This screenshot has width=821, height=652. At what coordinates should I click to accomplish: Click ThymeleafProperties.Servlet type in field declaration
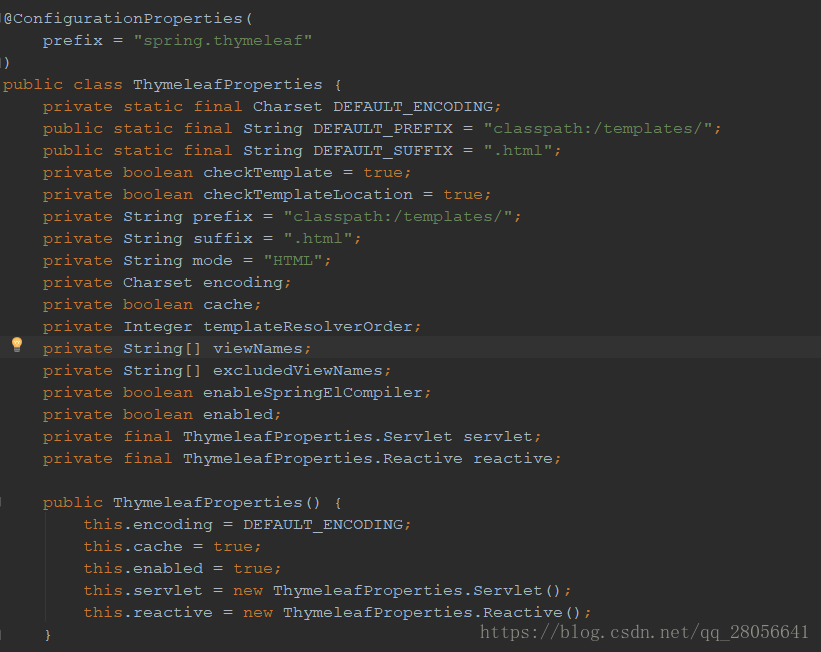317,437
